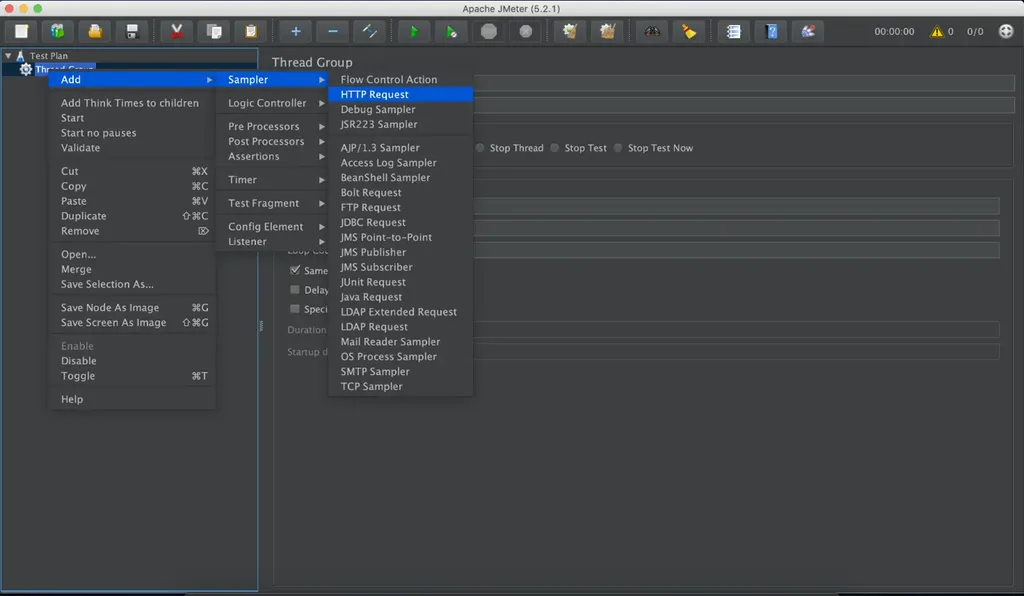Image resolution: width=1024 pixels, height=596 pixels.
Task: Select the Stop Thread radio button
Action: [x=480, y=148]
